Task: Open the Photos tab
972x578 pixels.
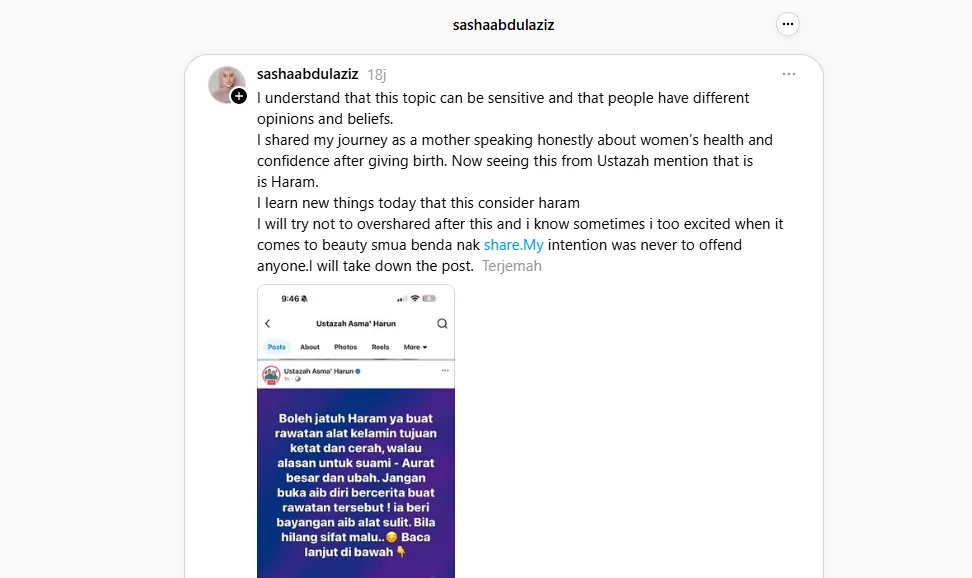Action: pyautogui.click(x=345, y=347)
